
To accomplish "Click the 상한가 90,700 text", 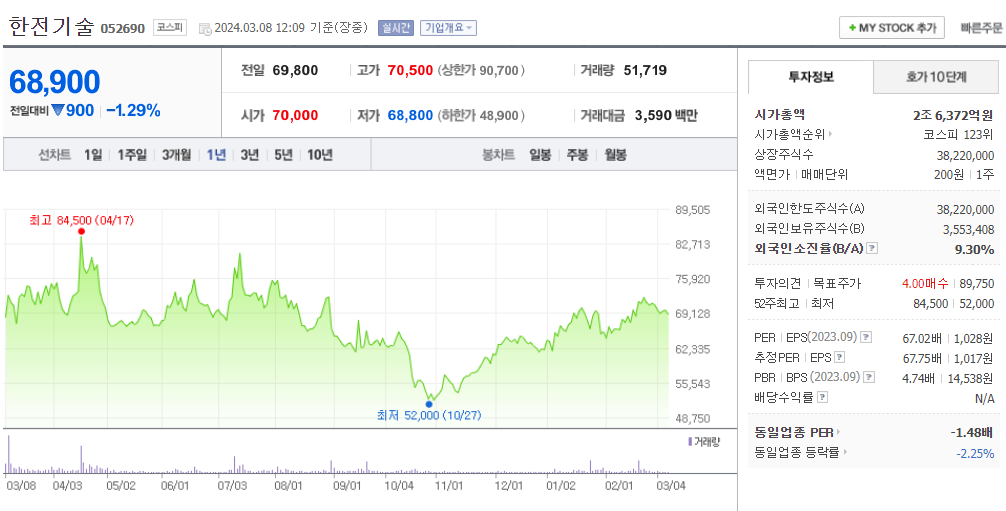I will click(x=481, y=71).
